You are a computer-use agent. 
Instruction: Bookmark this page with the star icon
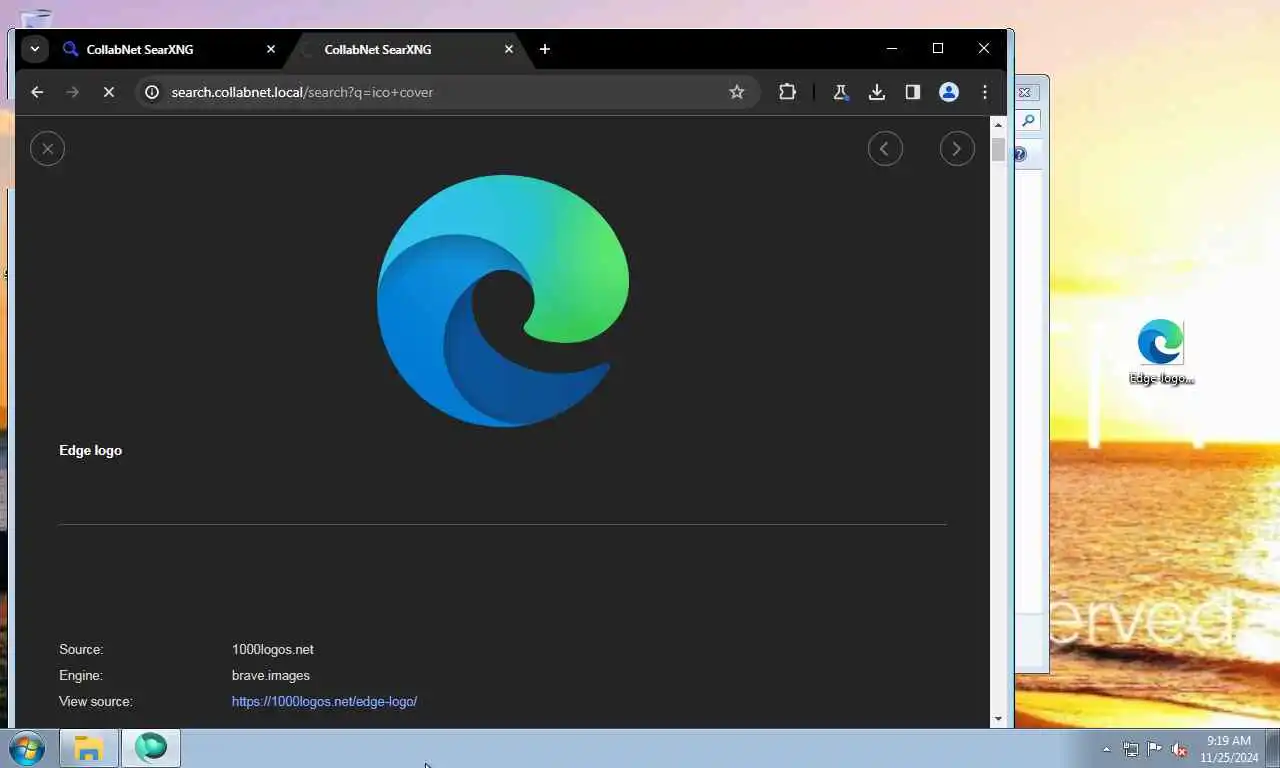(737, 92)
